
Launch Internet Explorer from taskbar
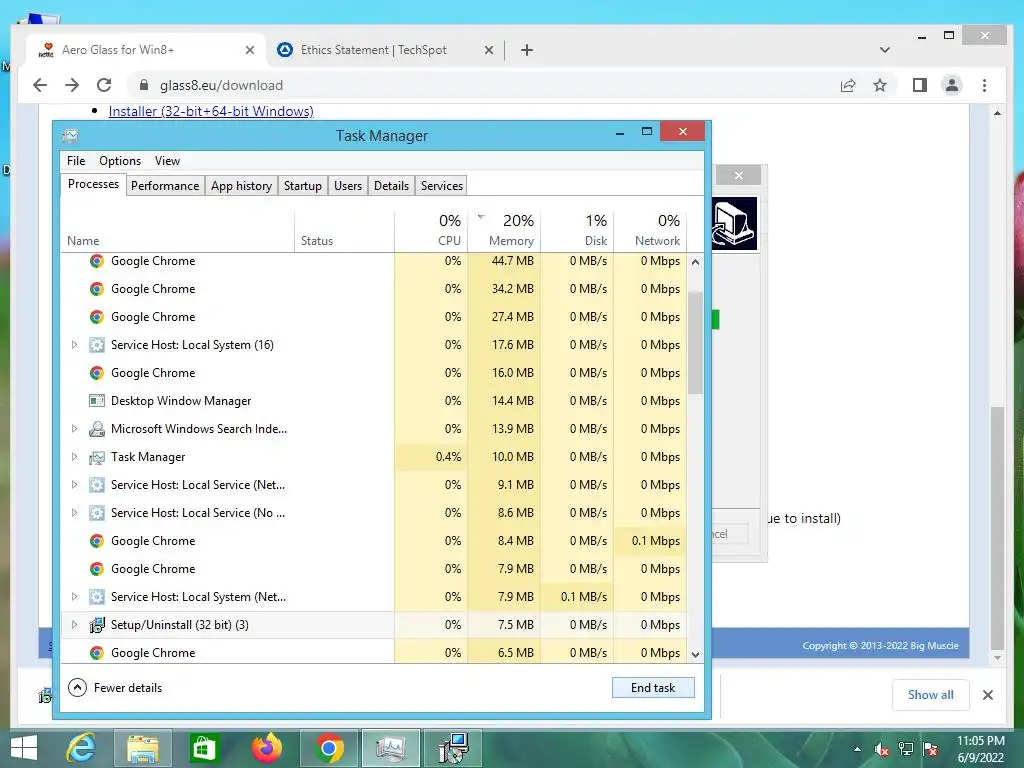point(80,748)
